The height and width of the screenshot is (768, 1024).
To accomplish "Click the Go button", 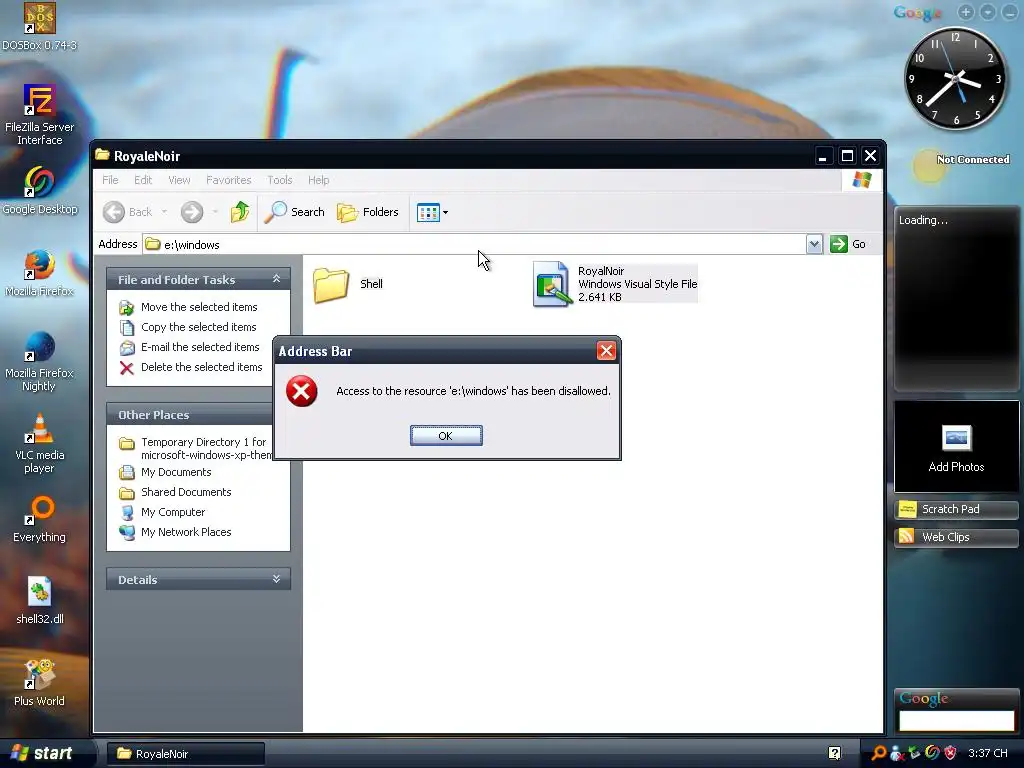I will 848,244.
